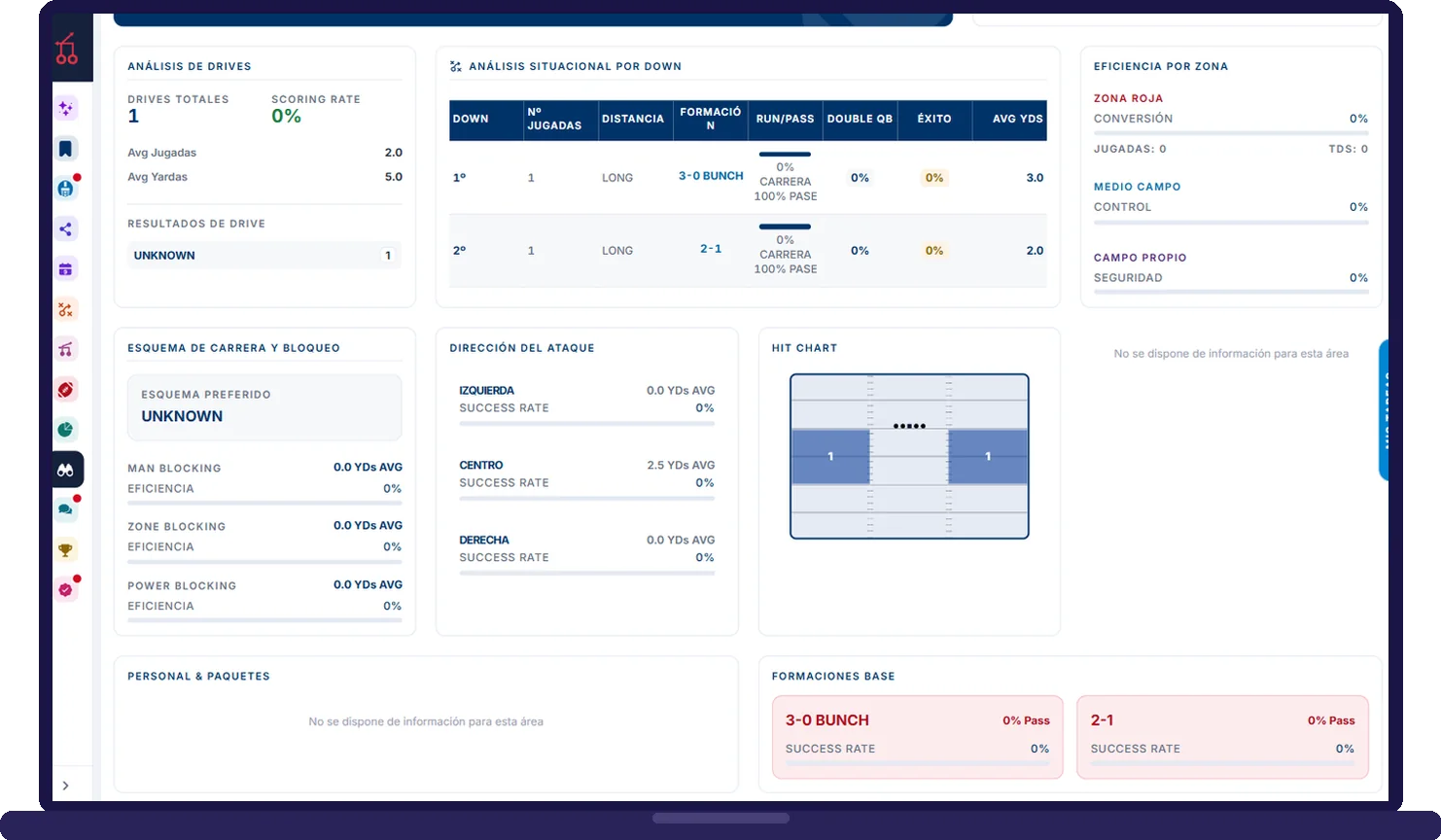This screenshot has width=1441, height=840.
Task: Click the 1º down row label
Action: pyautogui.click(x=460, y=178)
